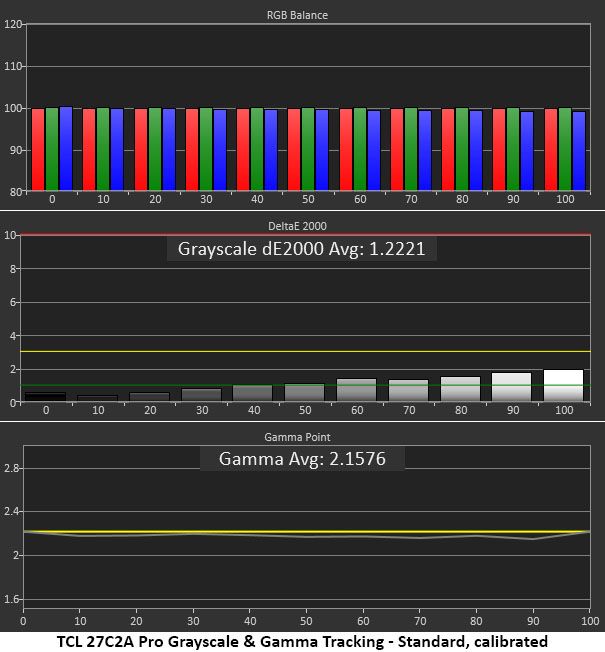This screenshot has height=652, width=605.
Task: Select the blue bar at 30 in RGB Balance
Action: pos(220,150)
